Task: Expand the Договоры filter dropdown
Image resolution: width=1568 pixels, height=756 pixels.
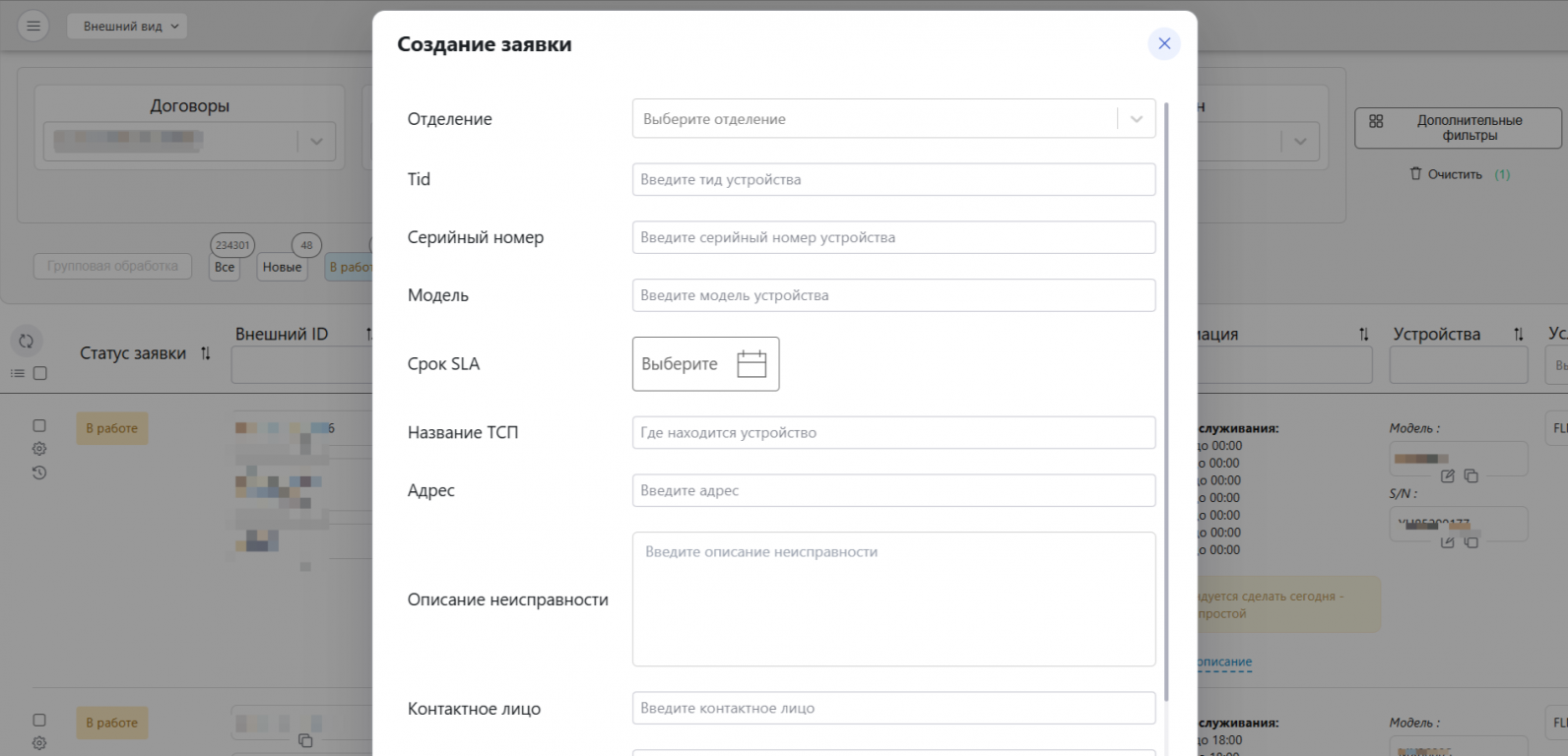Action: coord(316,141)
